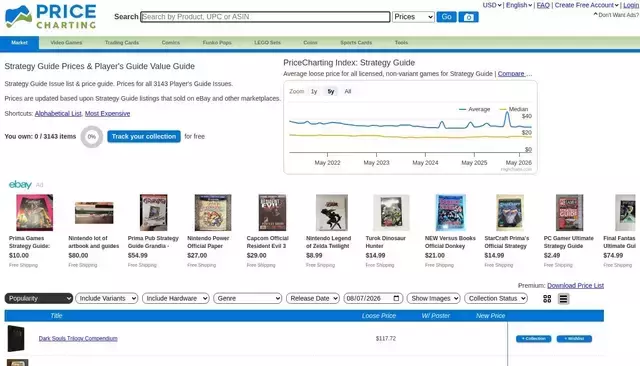Open the Coins menu
Viewport: 640px width, 366px height.
pos(310,42)
